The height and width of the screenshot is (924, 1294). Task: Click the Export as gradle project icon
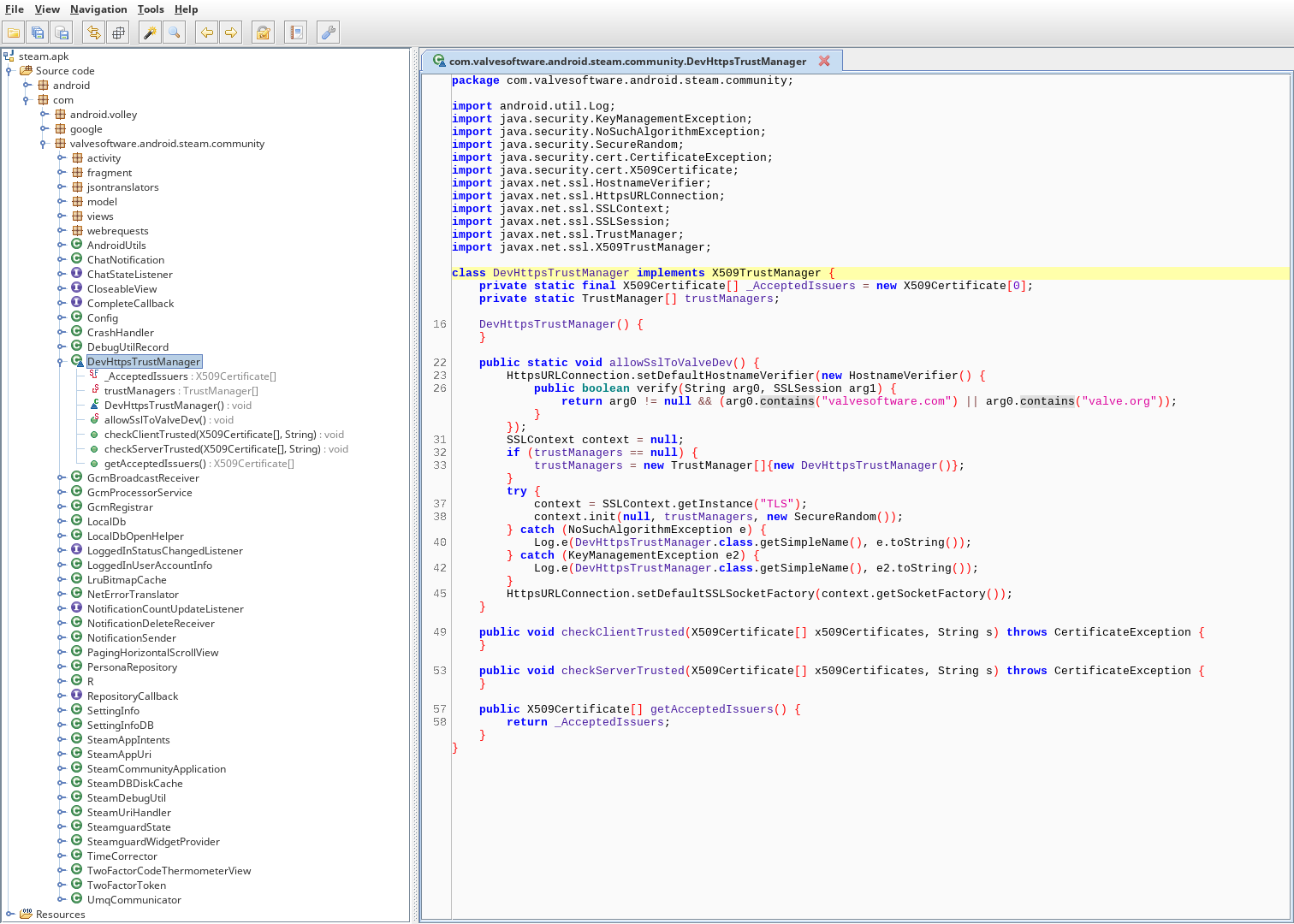click(62, 33)
